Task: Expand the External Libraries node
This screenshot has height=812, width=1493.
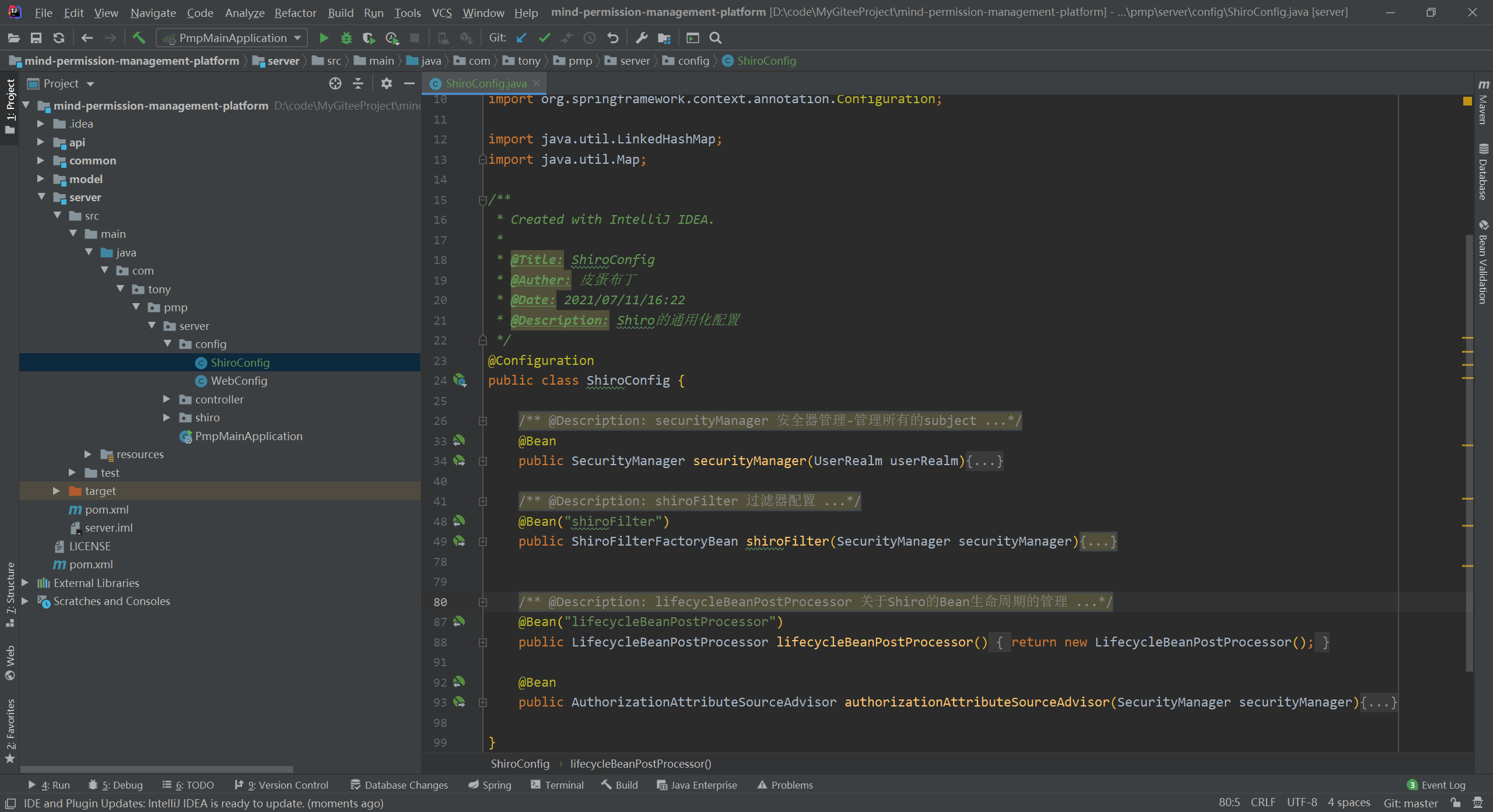Action: [25, 583]
